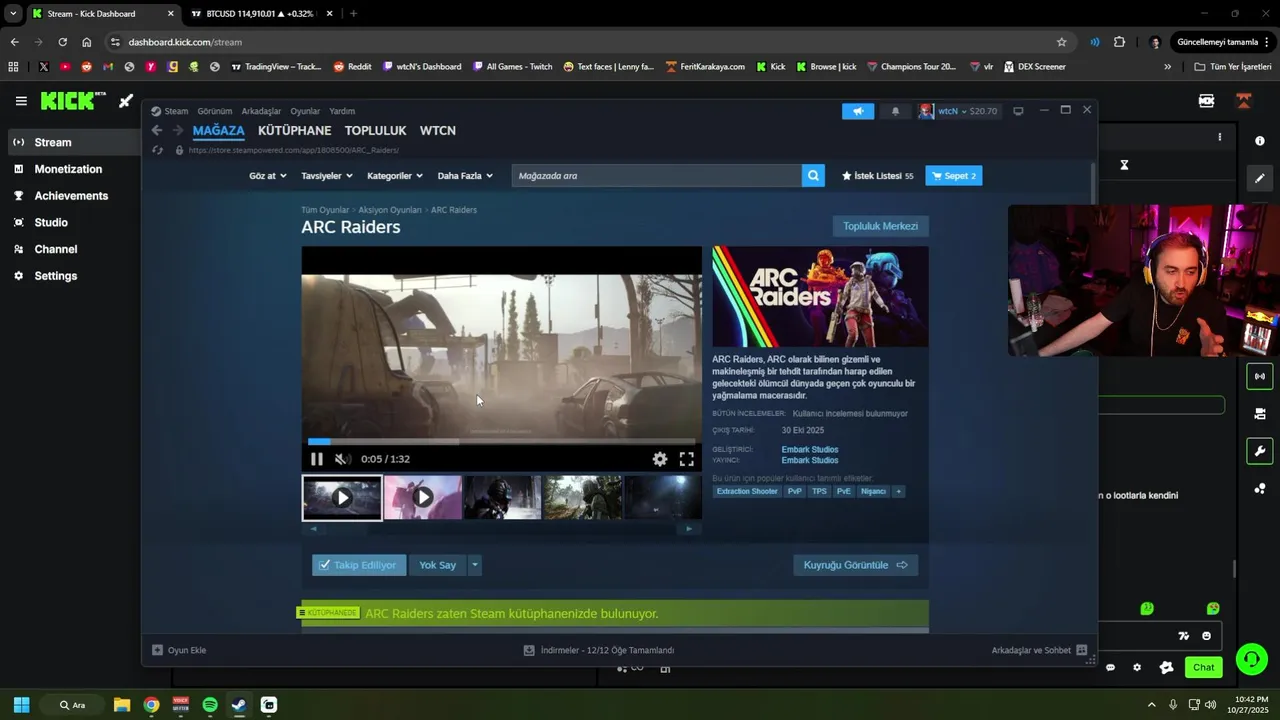Open Arkadaşlar ve Sohbet panel

(x=1039, y=650)
